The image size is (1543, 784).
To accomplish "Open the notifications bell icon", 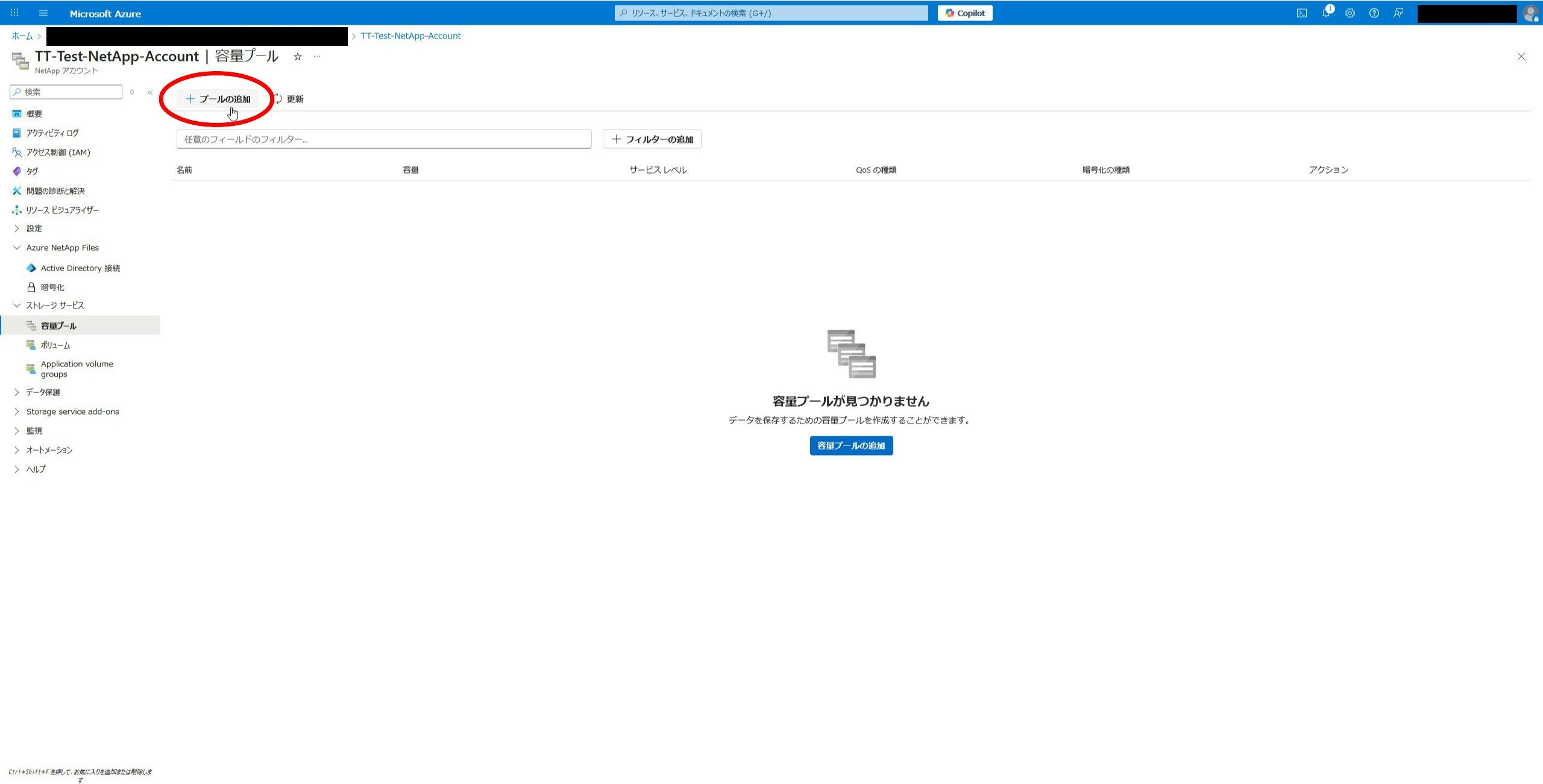I will pos(1325,13).
